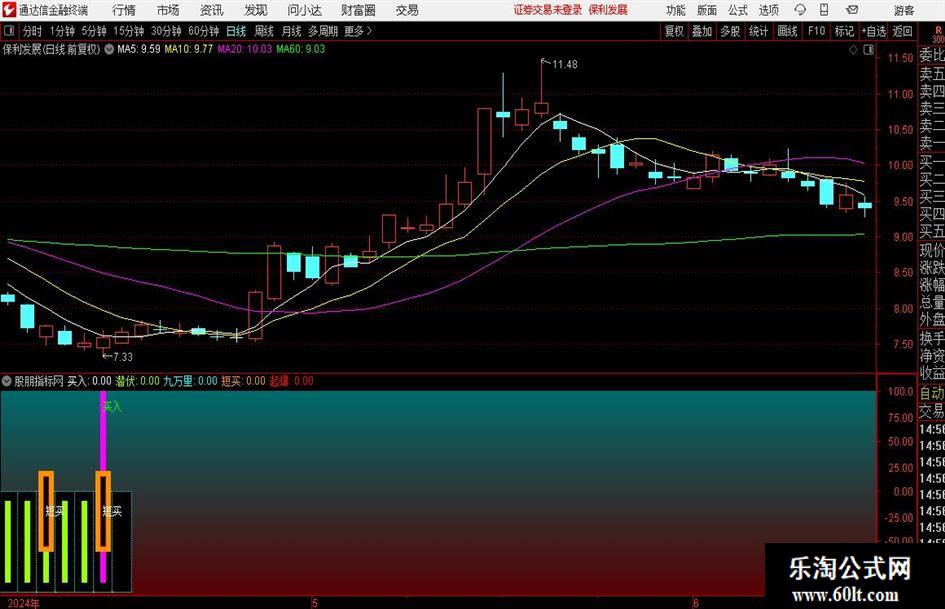Click the 2024年 date axis label
The height and width of the screenshot is (609, 945).
[x=24, y=603]
